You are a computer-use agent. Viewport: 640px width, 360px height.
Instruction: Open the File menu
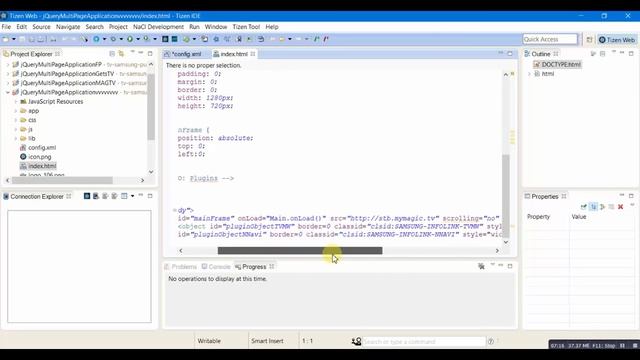coord(6,27)
